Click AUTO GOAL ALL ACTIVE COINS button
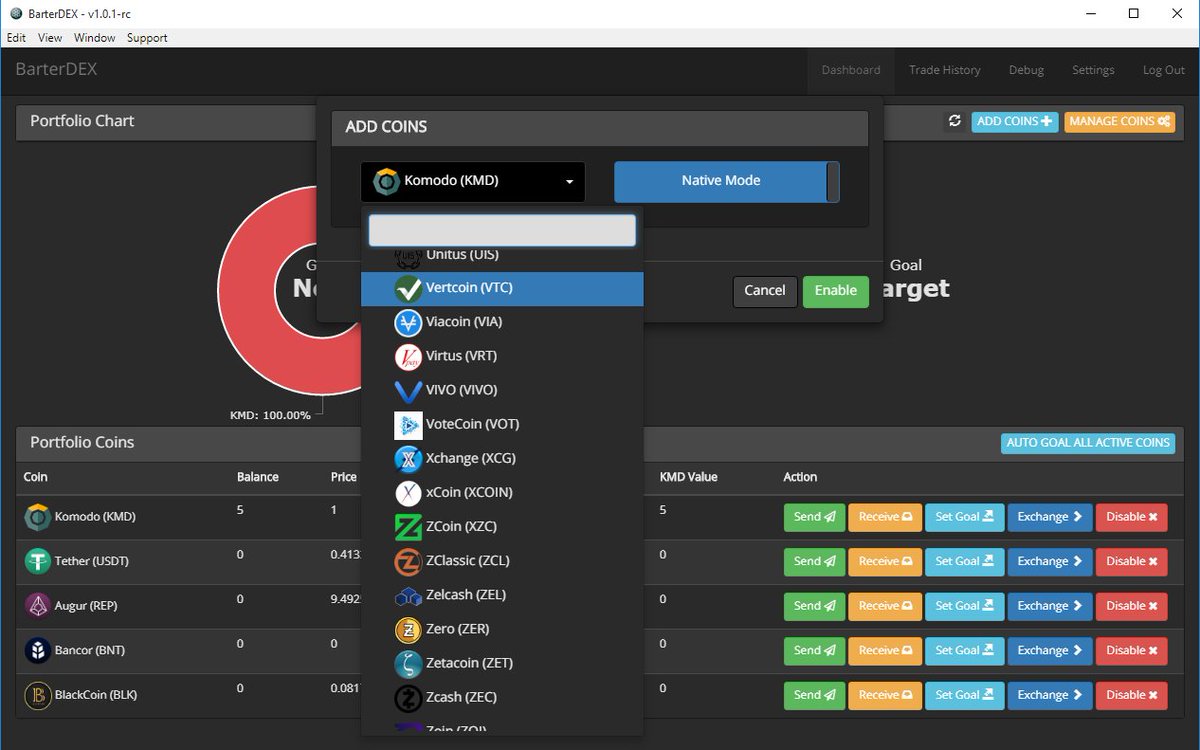 point(1088,442)
